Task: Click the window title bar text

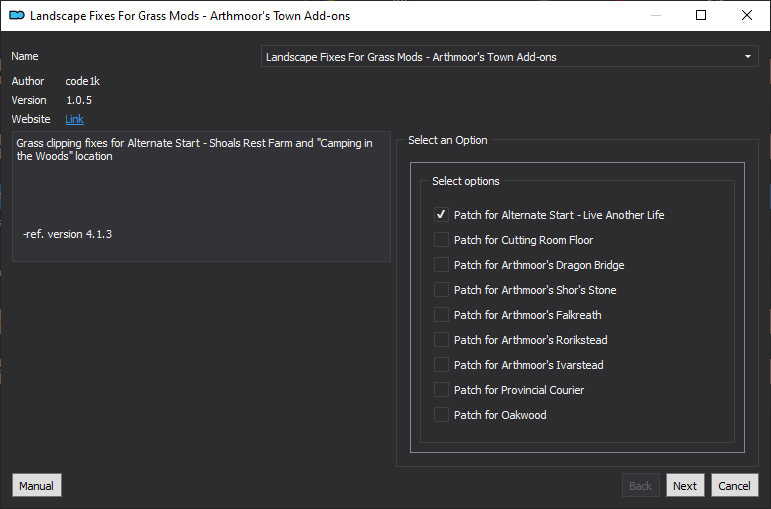Action: [190, 16]
